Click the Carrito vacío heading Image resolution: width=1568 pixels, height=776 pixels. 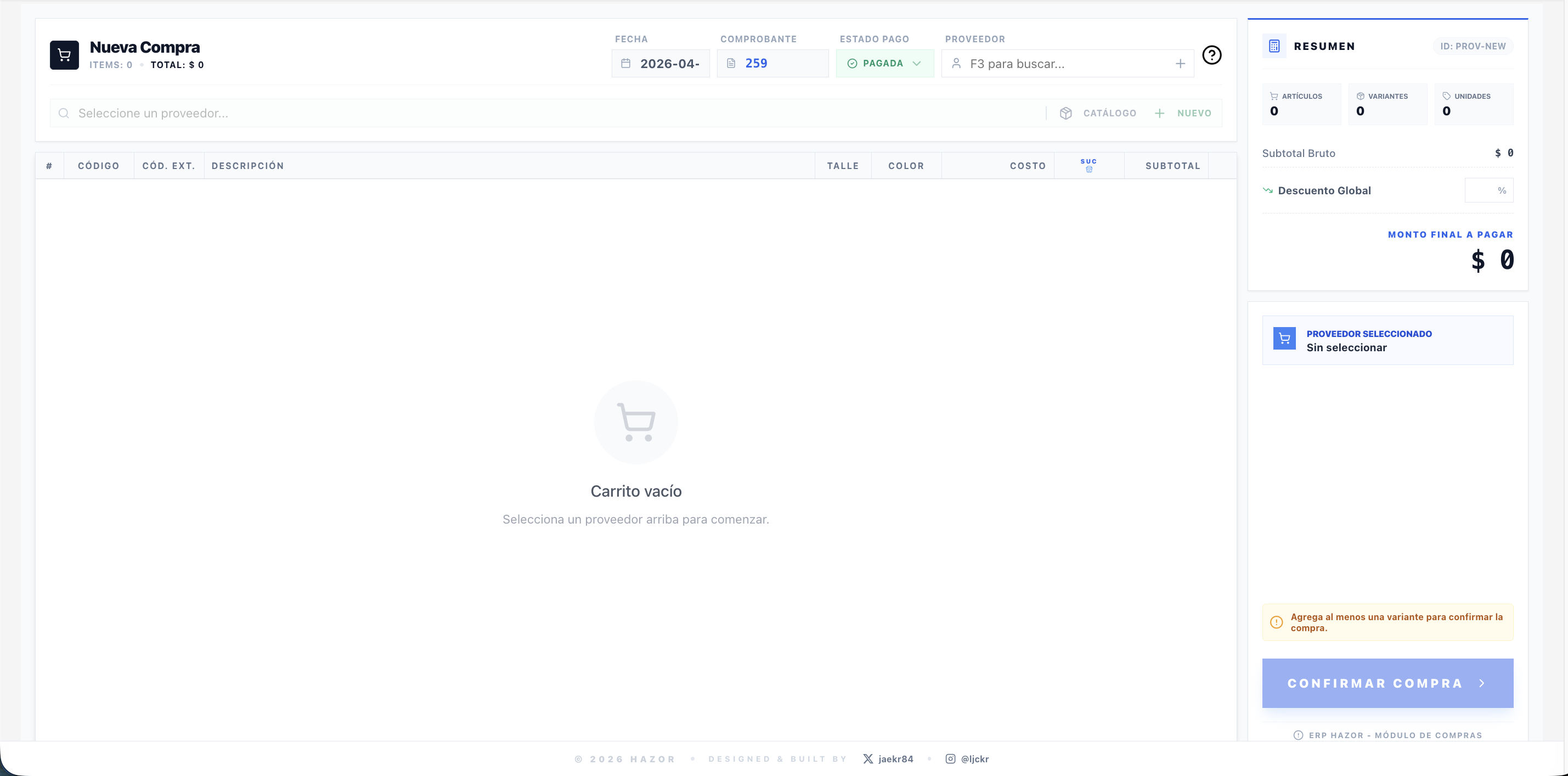pyautogui.click(x=636, y=492)
